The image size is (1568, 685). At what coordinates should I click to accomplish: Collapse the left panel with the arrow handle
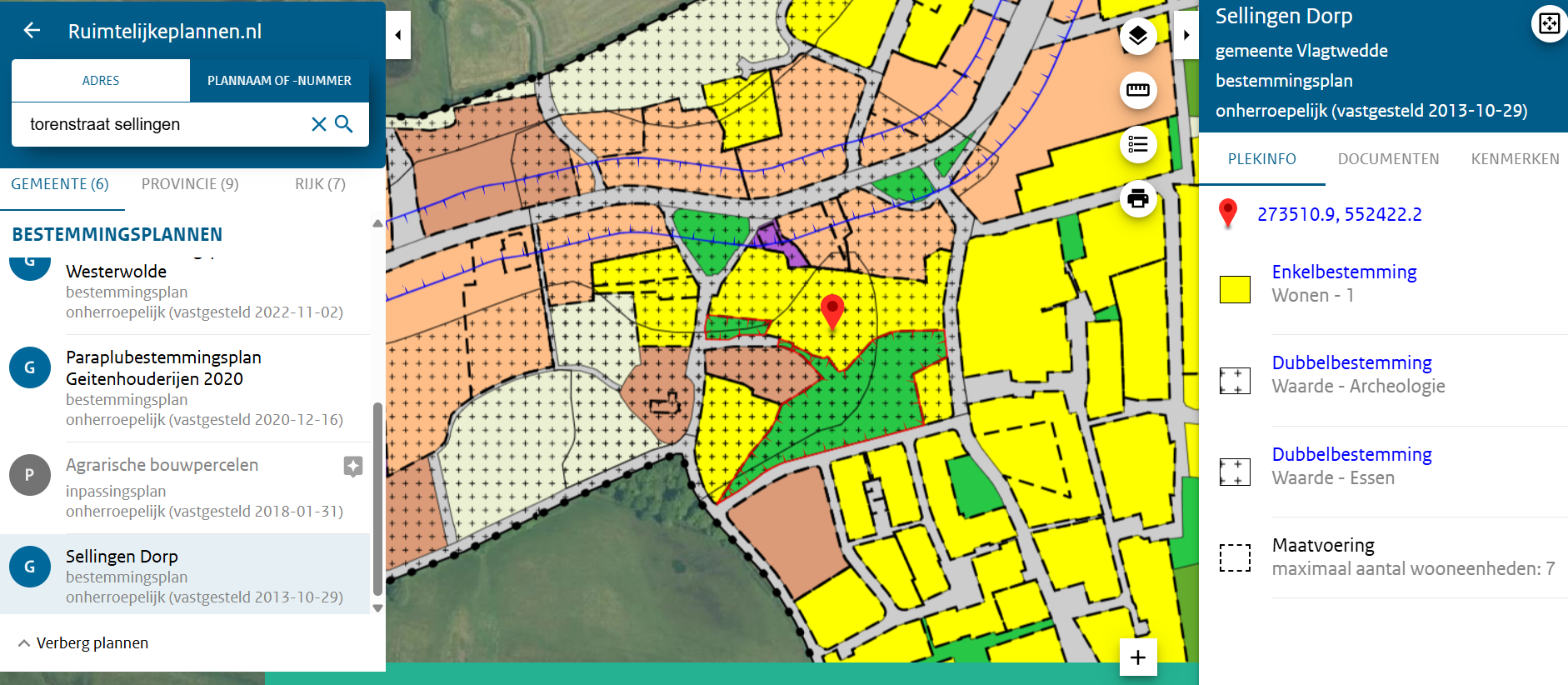[x=398, y=35]
